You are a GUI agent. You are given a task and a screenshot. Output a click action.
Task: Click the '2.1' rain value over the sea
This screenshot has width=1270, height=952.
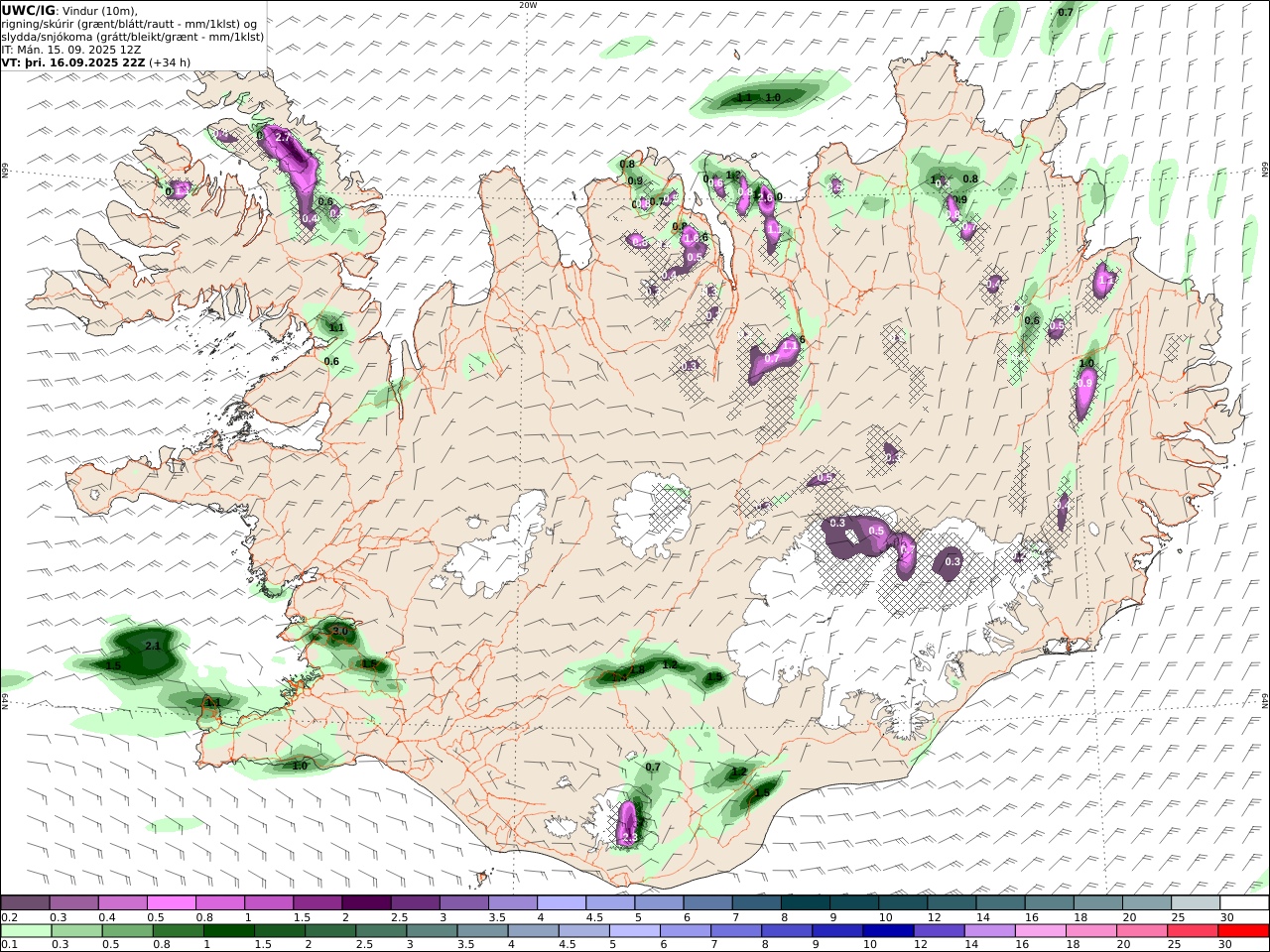click(153, 646)
